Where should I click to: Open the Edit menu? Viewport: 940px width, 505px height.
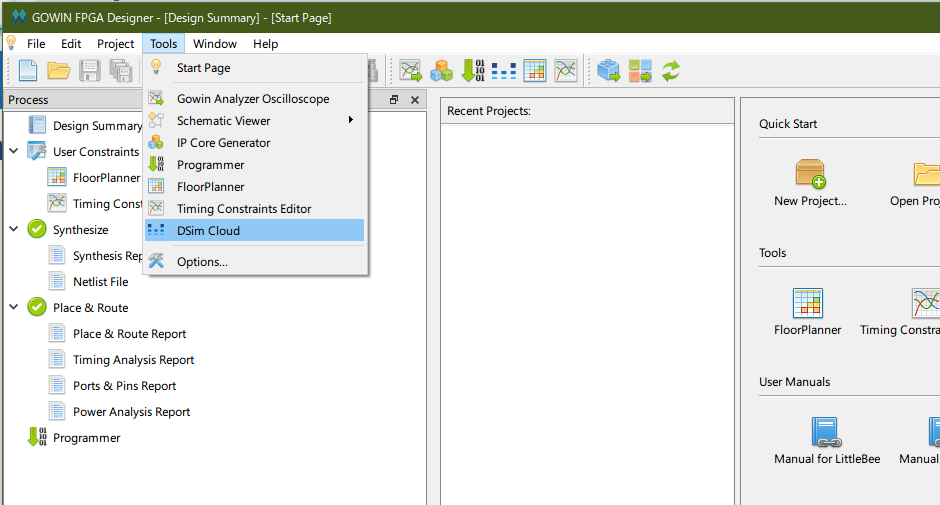coord(71,44)
